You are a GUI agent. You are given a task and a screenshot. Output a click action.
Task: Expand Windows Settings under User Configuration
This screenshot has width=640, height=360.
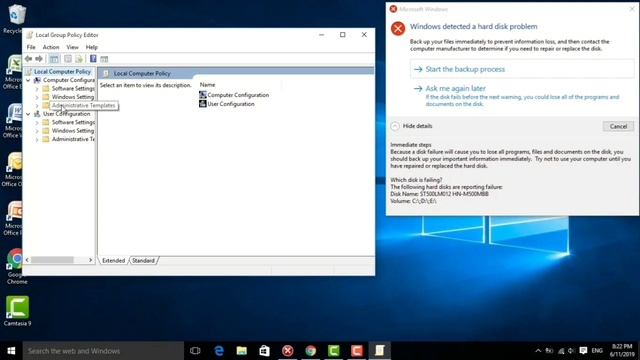click(37, 131)
